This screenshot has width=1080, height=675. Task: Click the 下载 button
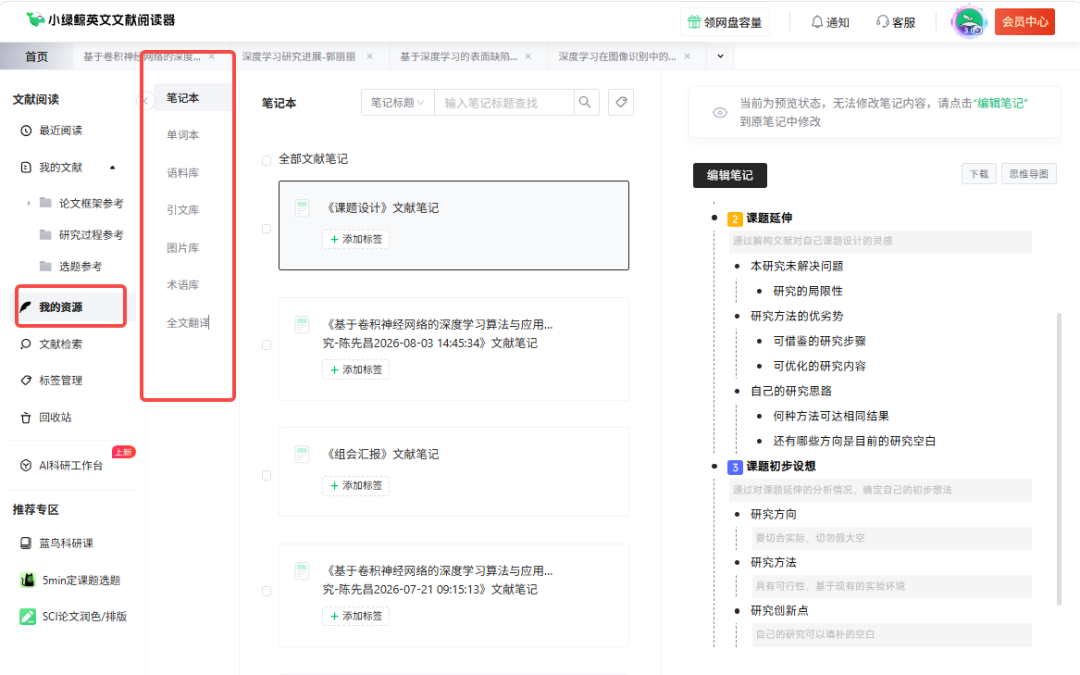point(979,174)
